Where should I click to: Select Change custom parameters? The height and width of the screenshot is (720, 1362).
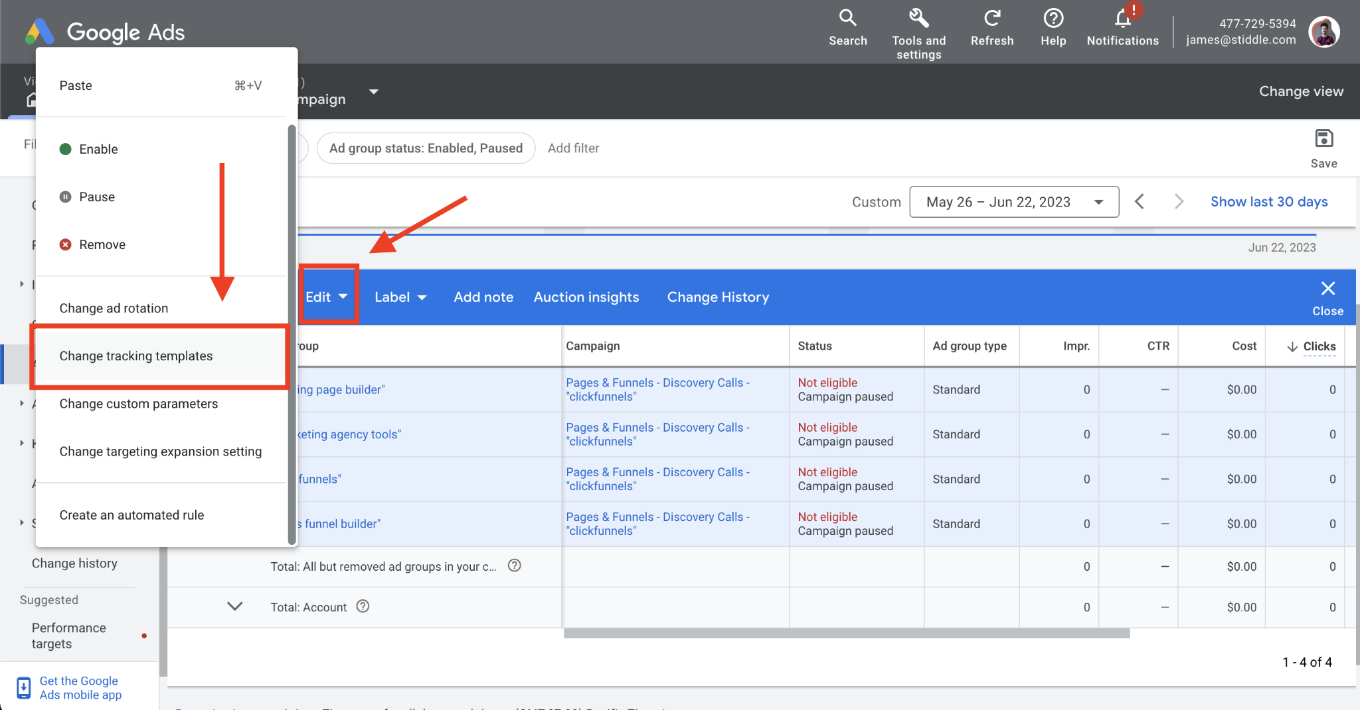pos(160,404)
